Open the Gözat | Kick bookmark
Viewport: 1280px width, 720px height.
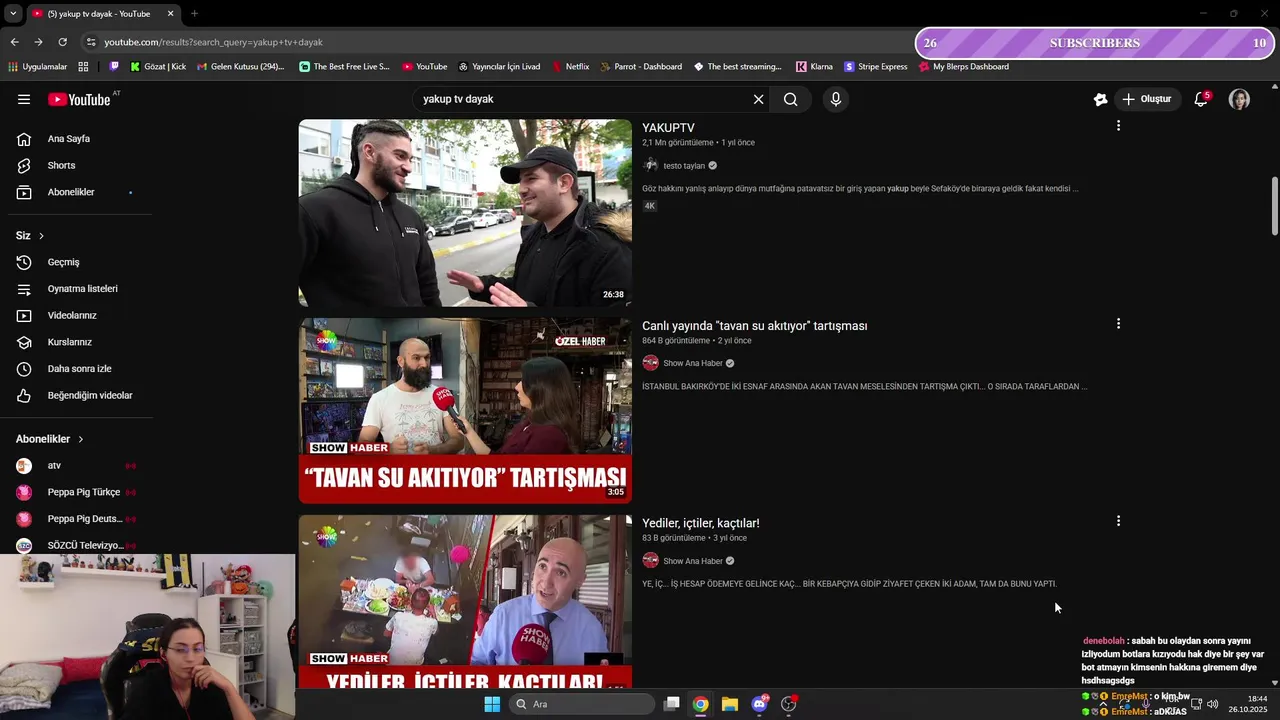[158, 67]
